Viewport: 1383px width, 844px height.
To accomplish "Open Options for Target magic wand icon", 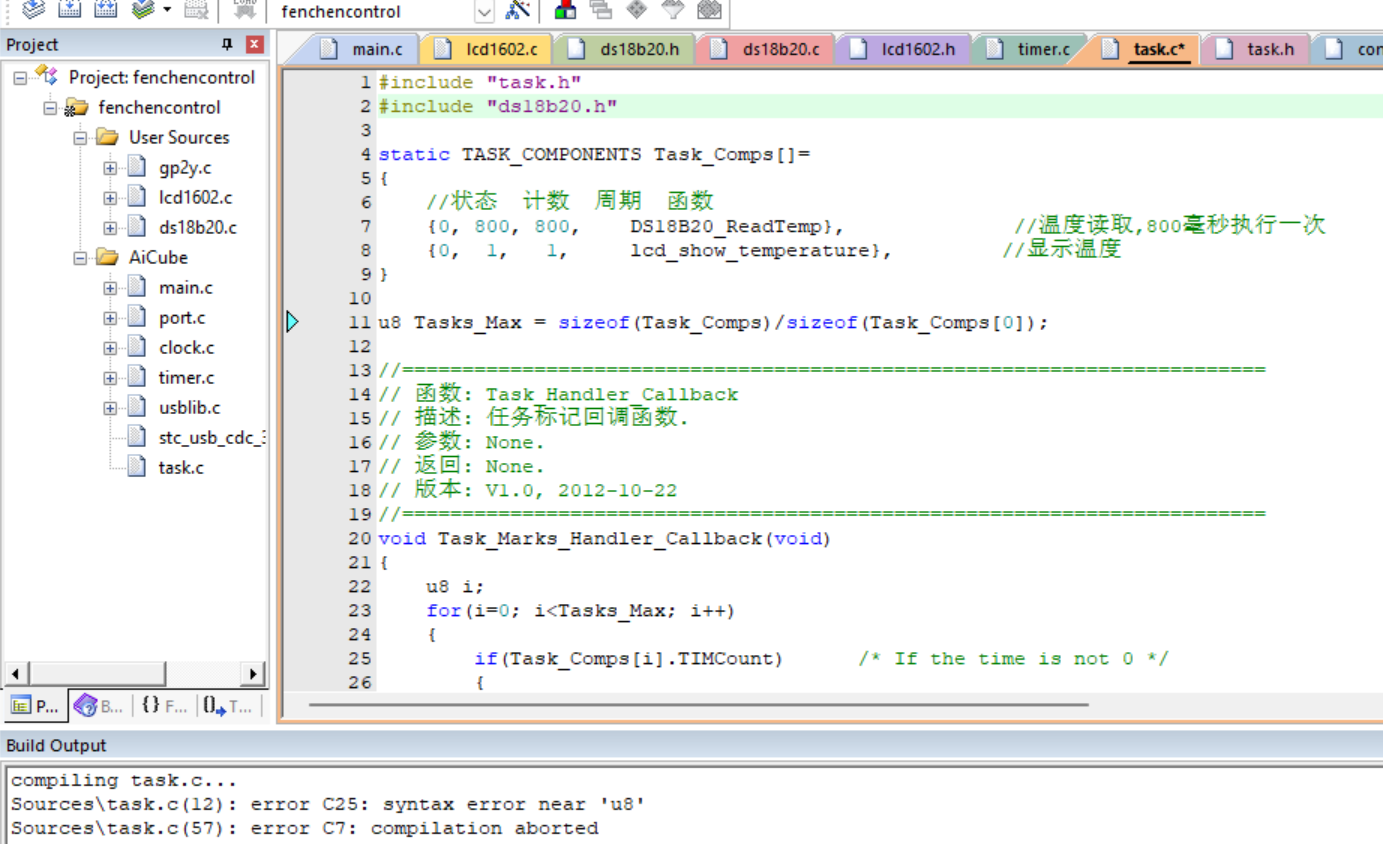I will [517, 11].
